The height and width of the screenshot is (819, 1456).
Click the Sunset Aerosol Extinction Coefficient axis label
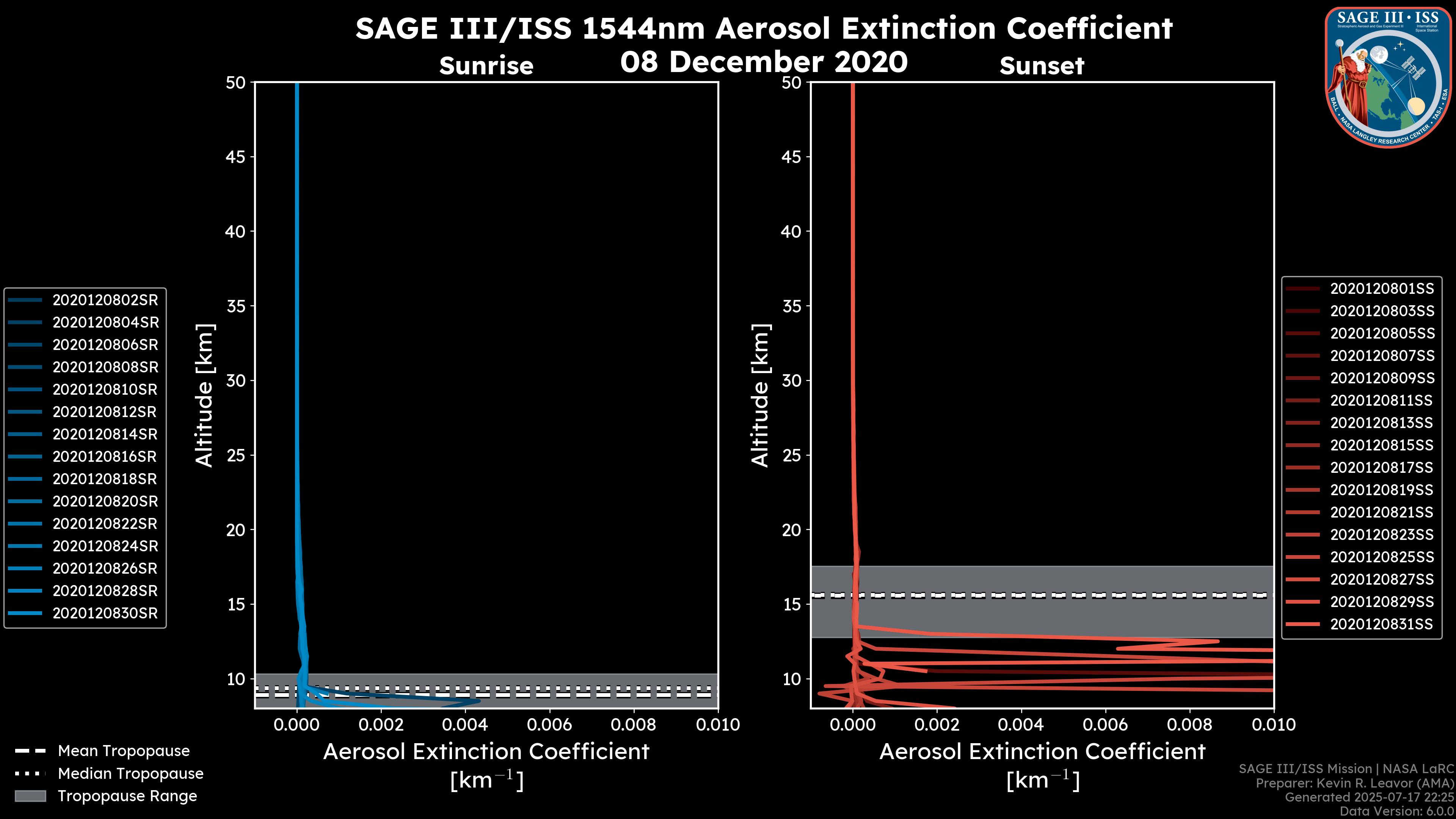[x=1042, y=752]
